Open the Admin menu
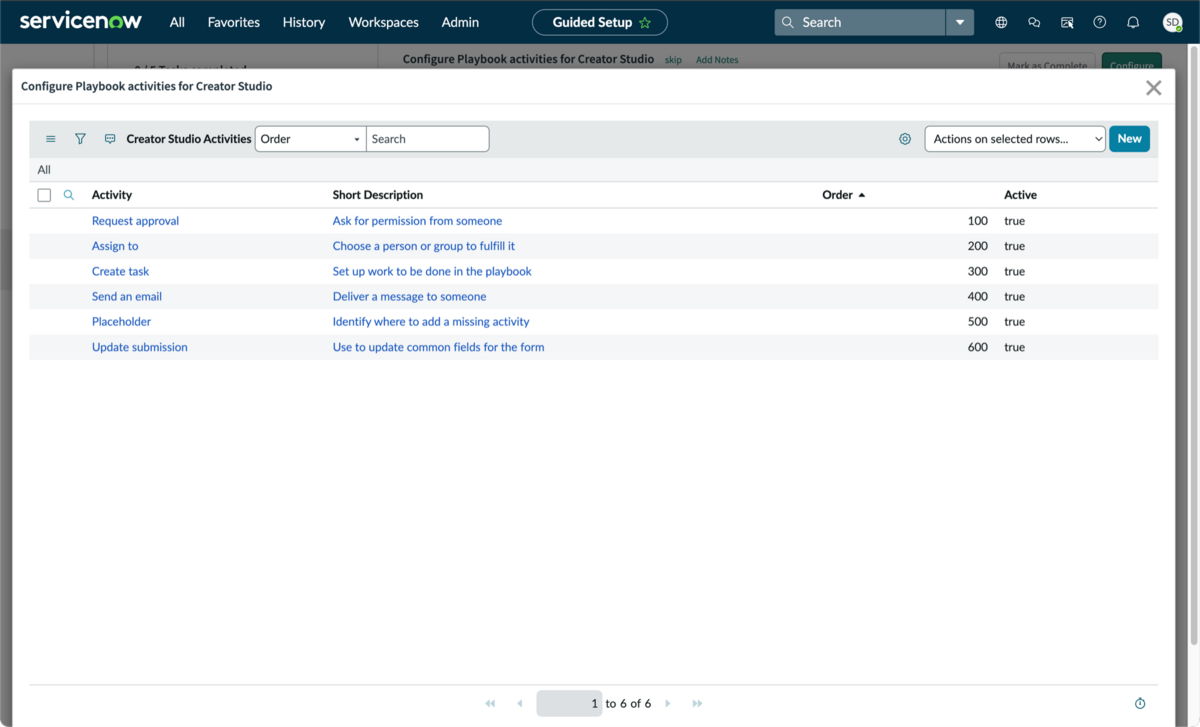 [460, 22]
